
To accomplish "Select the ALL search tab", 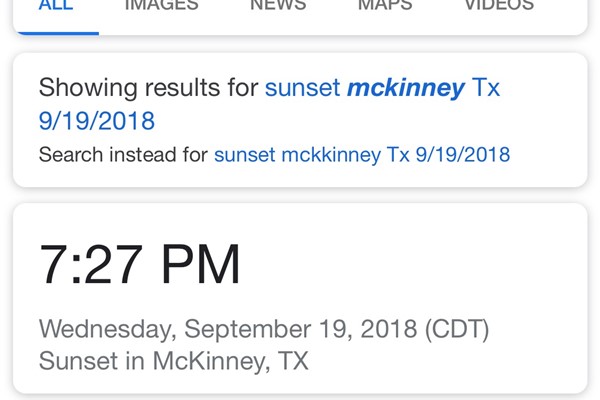I will (55, 5).
